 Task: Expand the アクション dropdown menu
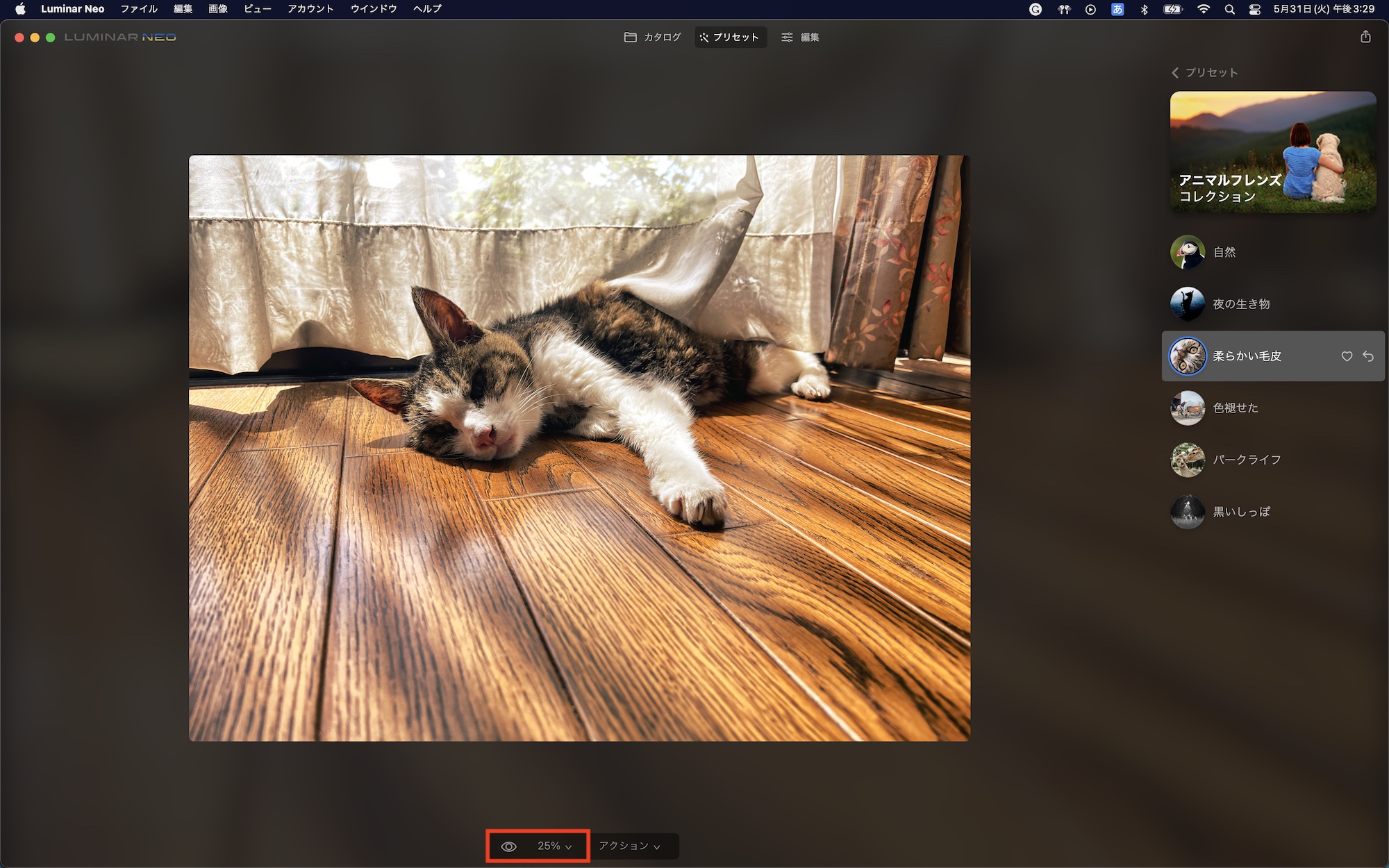click(x=629, y=846)
